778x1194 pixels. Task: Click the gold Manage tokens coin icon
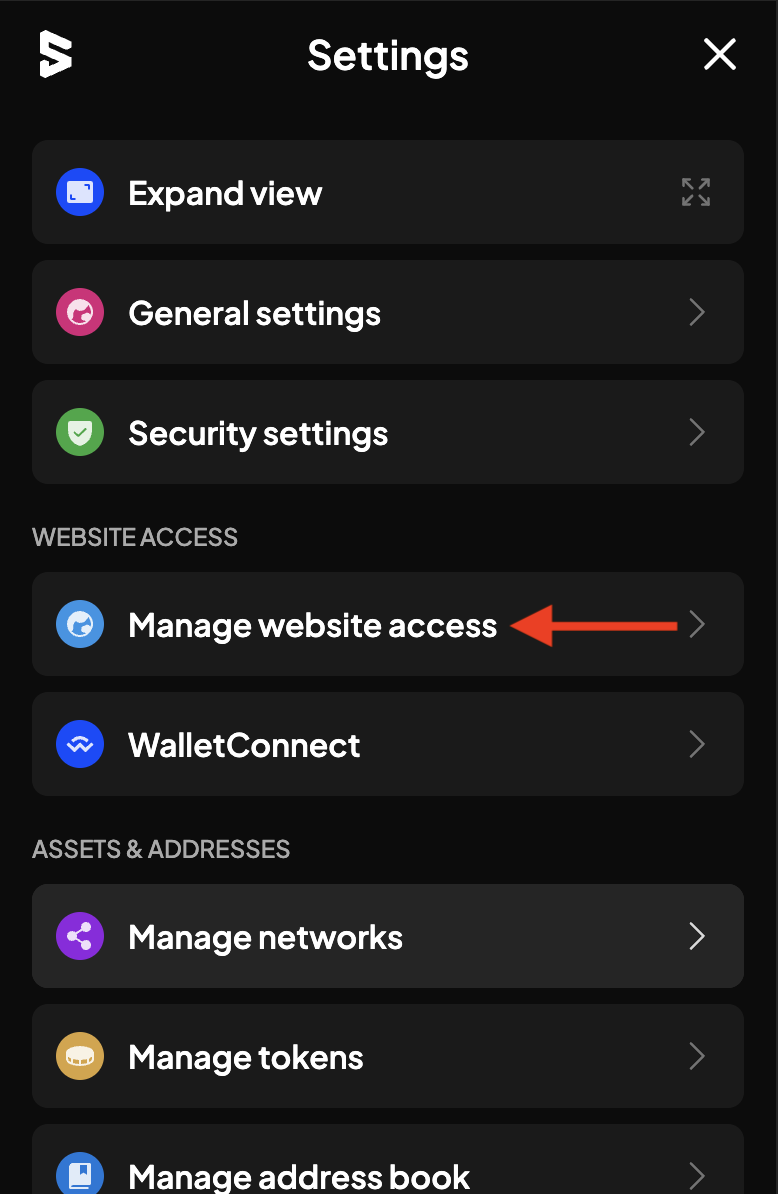tap(80, 1056)
